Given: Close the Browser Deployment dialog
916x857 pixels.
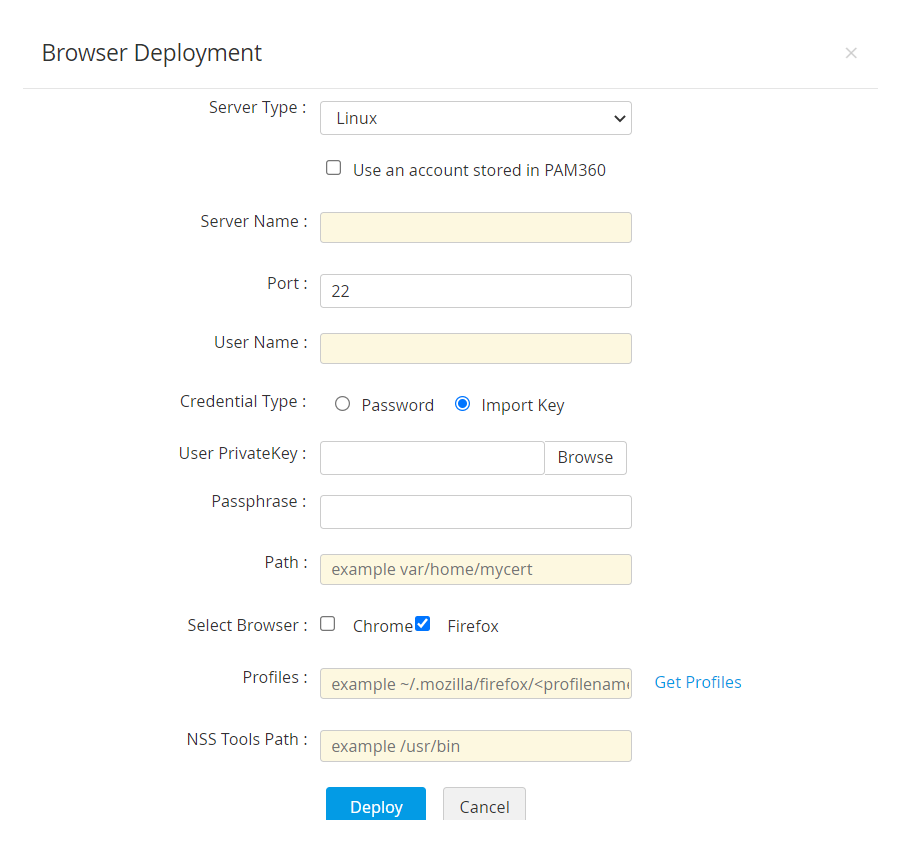Looking at the screenshot, I should (x=851, y=53).
